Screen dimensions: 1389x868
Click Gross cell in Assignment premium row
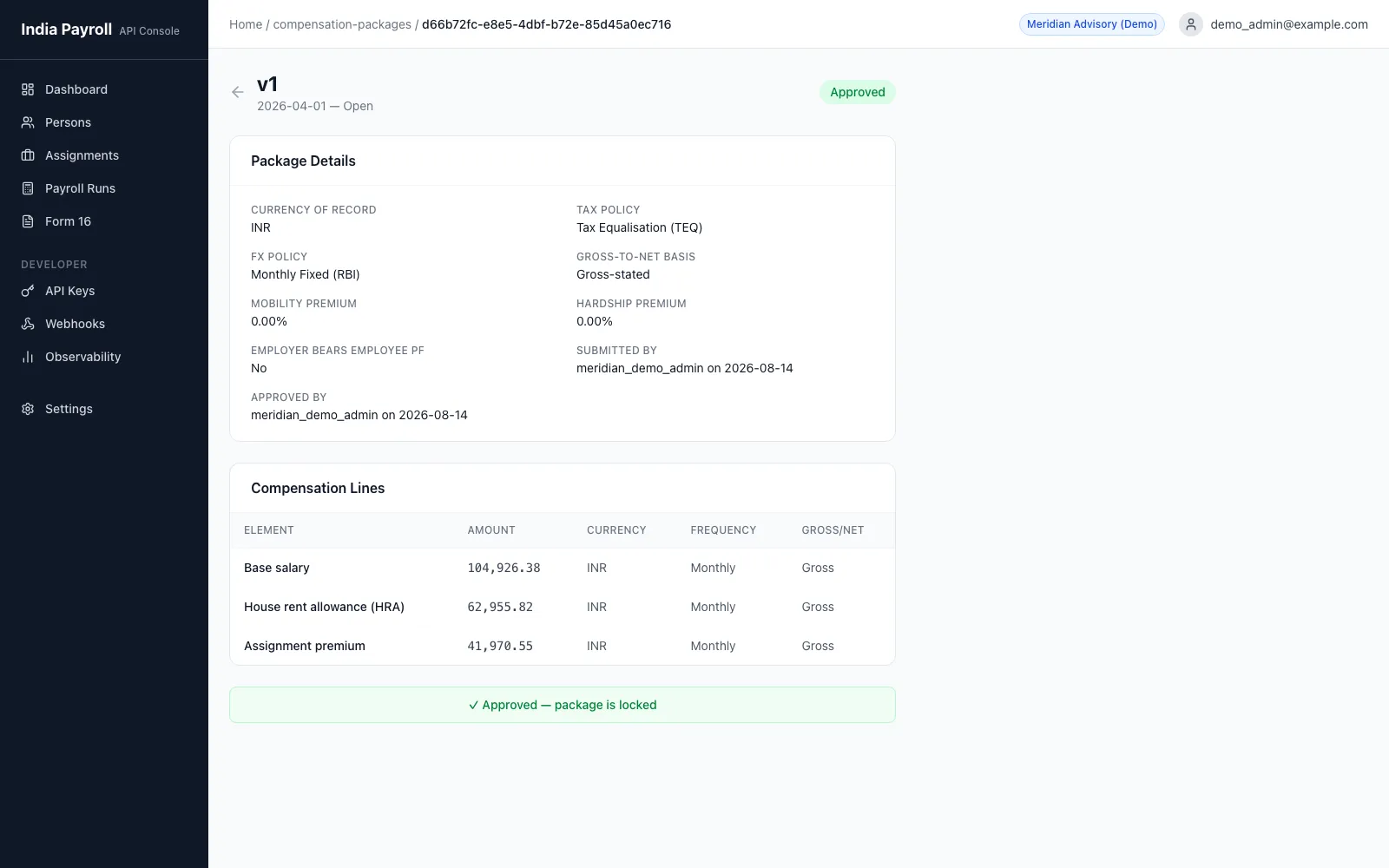pyautogui.click(x=818, y=646)
